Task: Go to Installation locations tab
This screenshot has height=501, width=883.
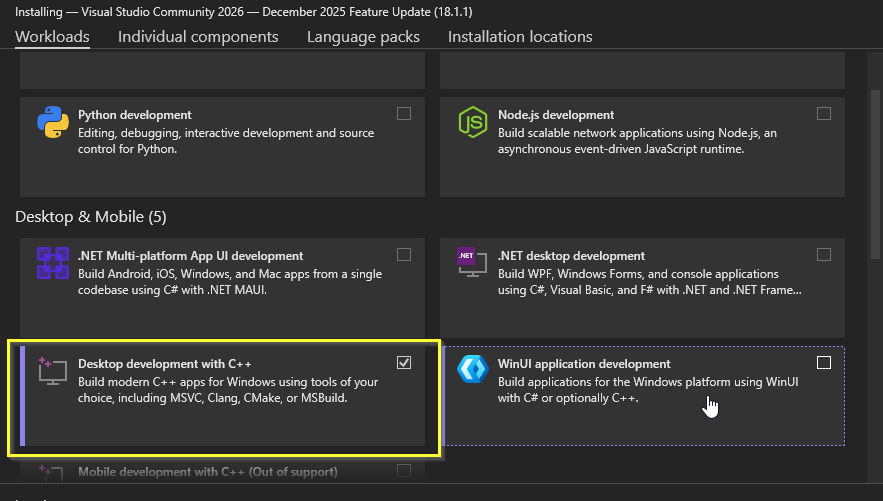Action: coord(520,37)
